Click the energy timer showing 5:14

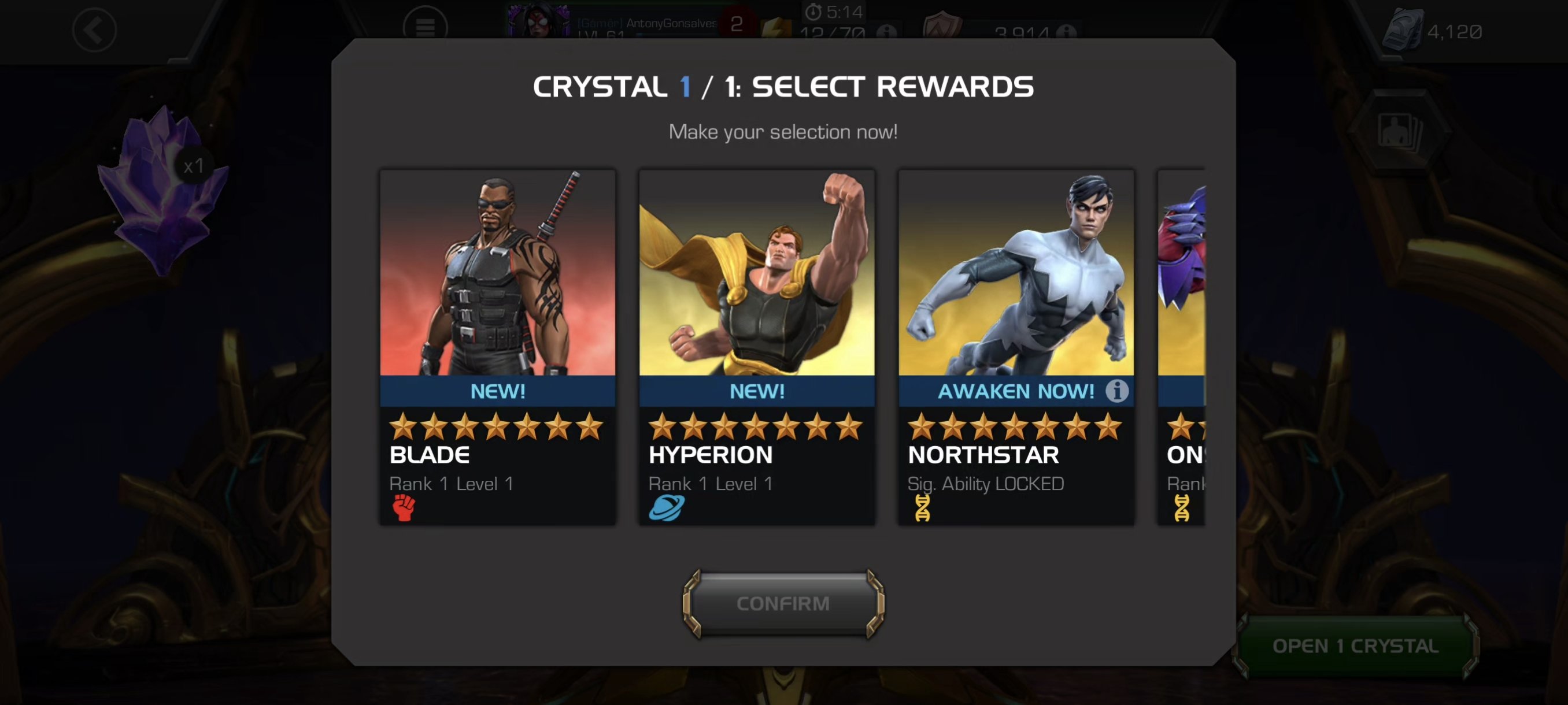(834, 12)
